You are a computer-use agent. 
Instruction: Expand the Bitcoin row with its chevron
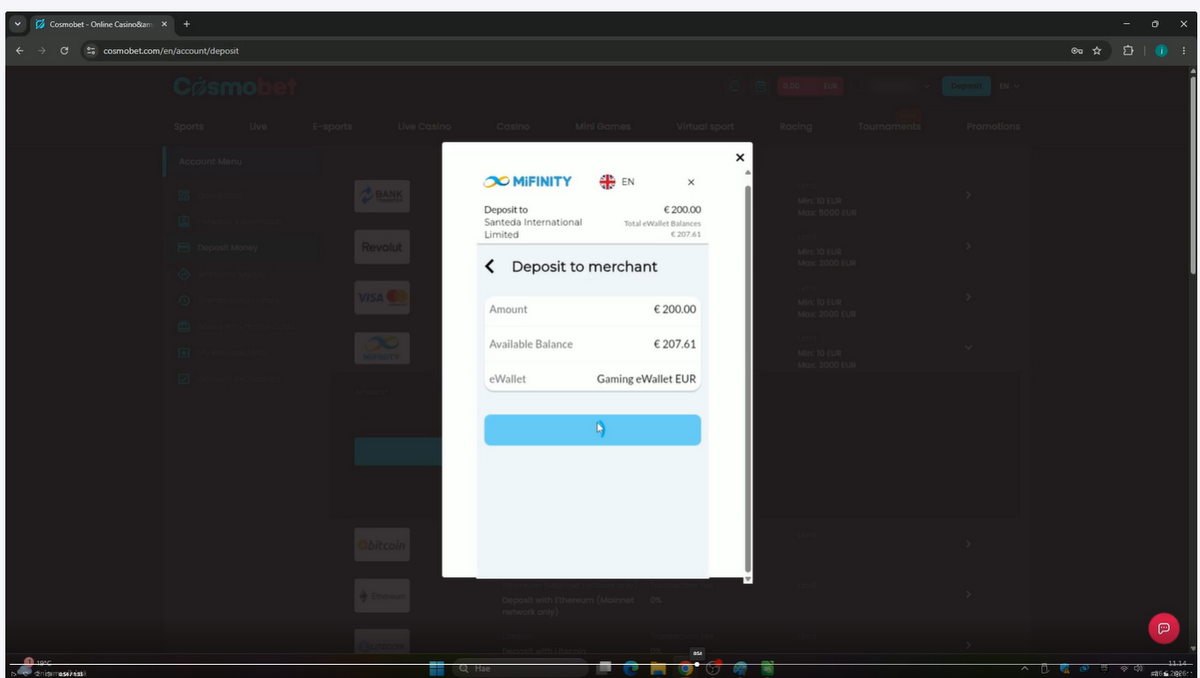[968, 544]
